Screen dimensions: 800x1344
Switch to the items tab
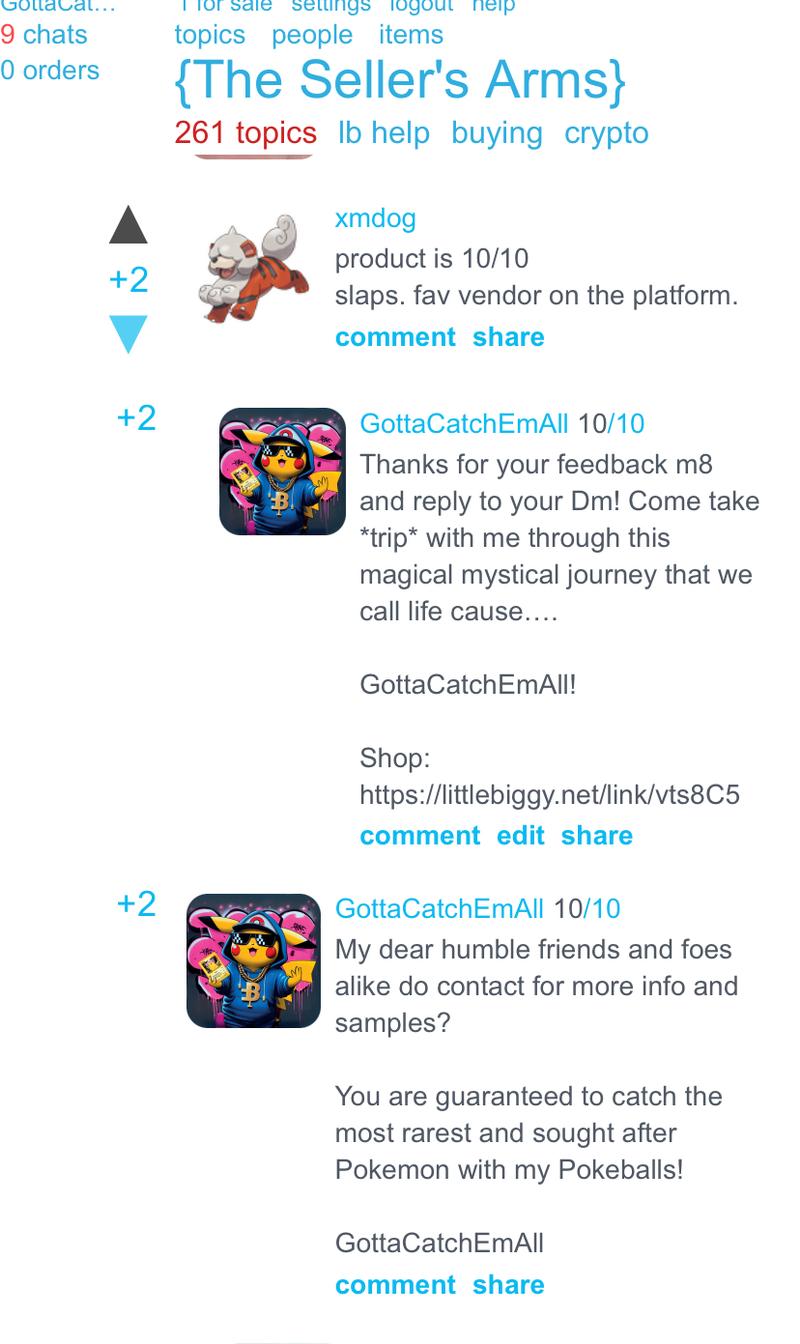411,34
